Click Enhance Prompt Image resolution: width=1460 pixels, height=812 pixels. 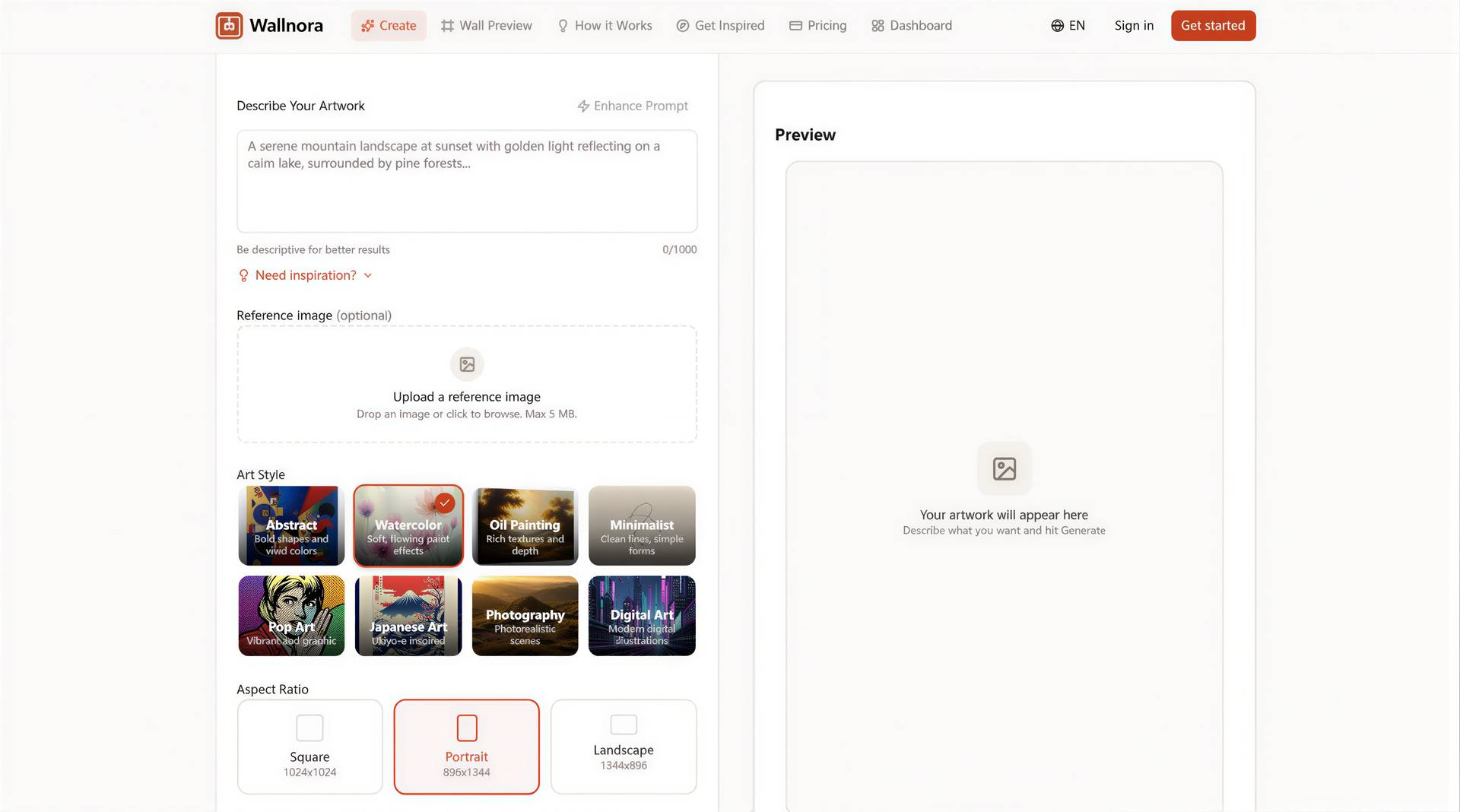pyautogui.click(x=633, y=106)
